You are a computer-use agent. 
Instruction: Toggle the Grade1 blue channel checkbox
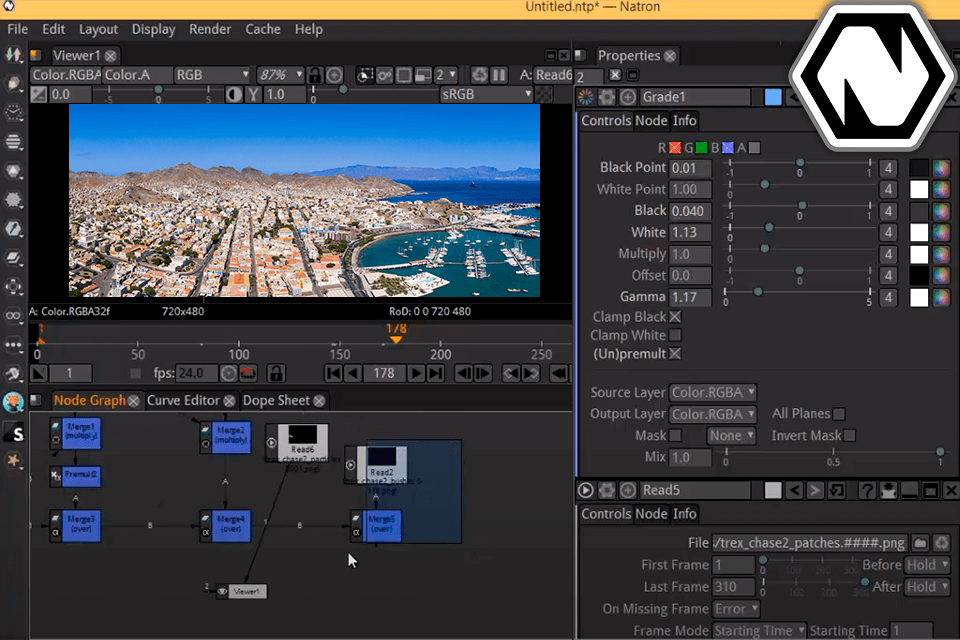727,148
